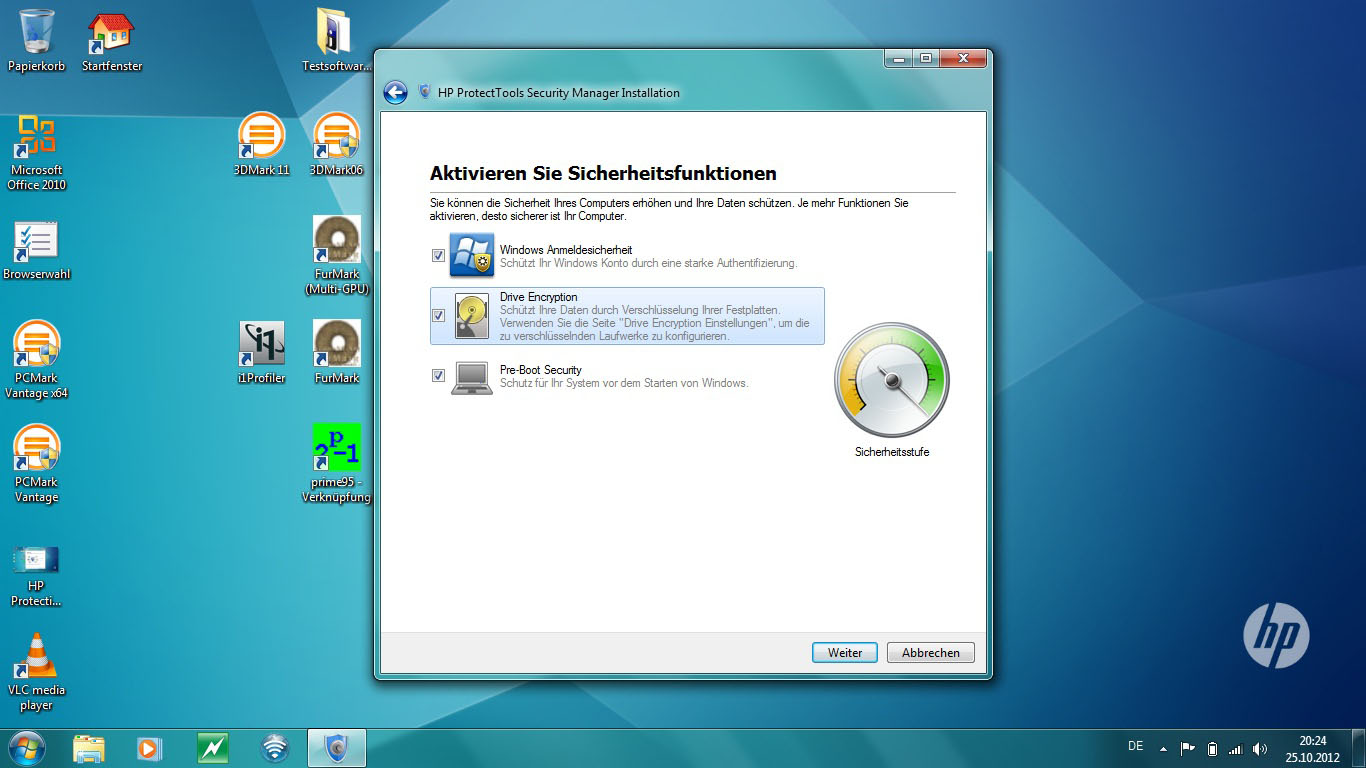The image size is (1366, 768).
Task: Open the Browserwahl desktop shortcut
Action: (x=37, y=250)
